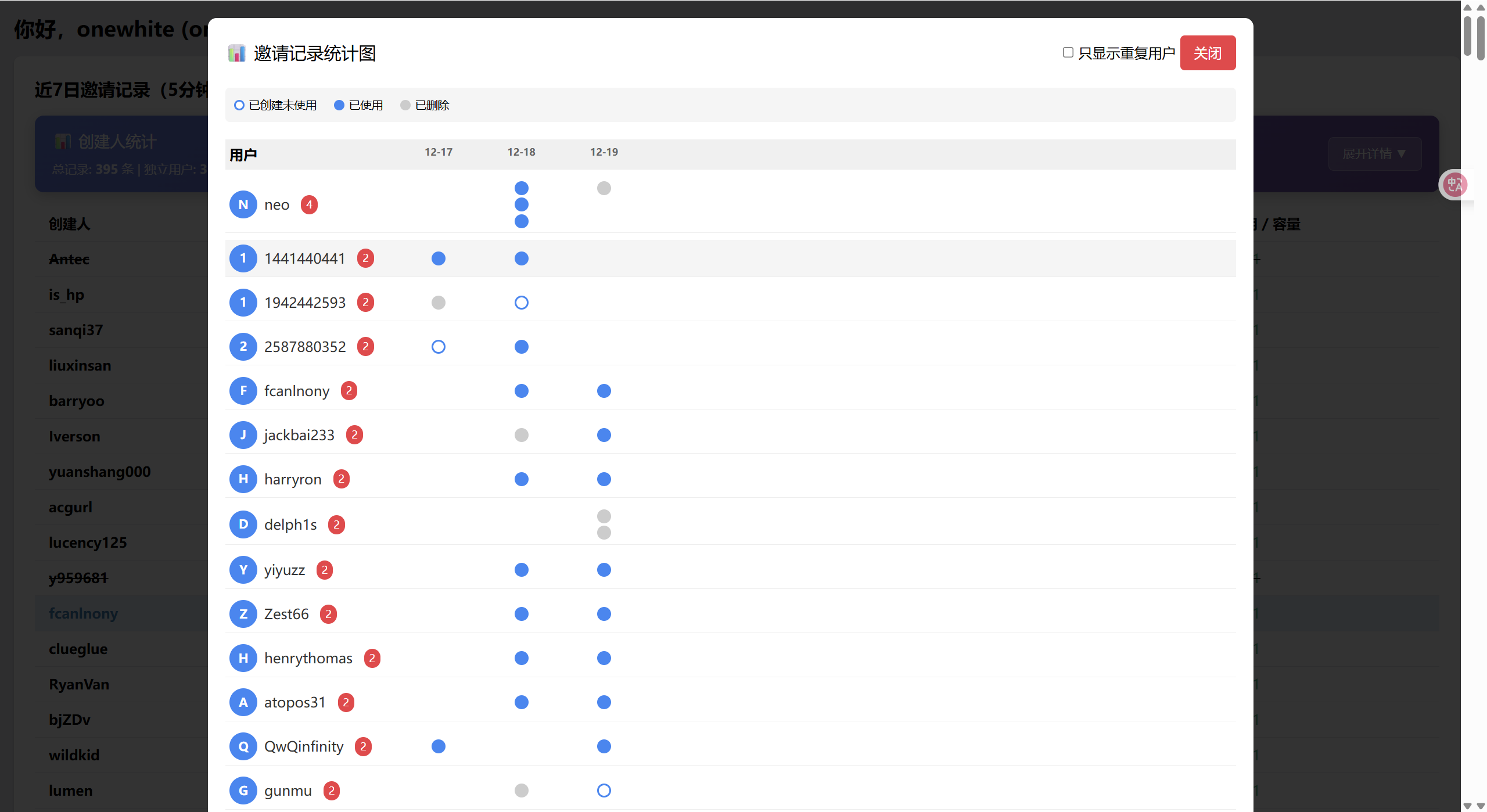Click the bar chart icon beside 邀请记录统计图

(236, 53)
